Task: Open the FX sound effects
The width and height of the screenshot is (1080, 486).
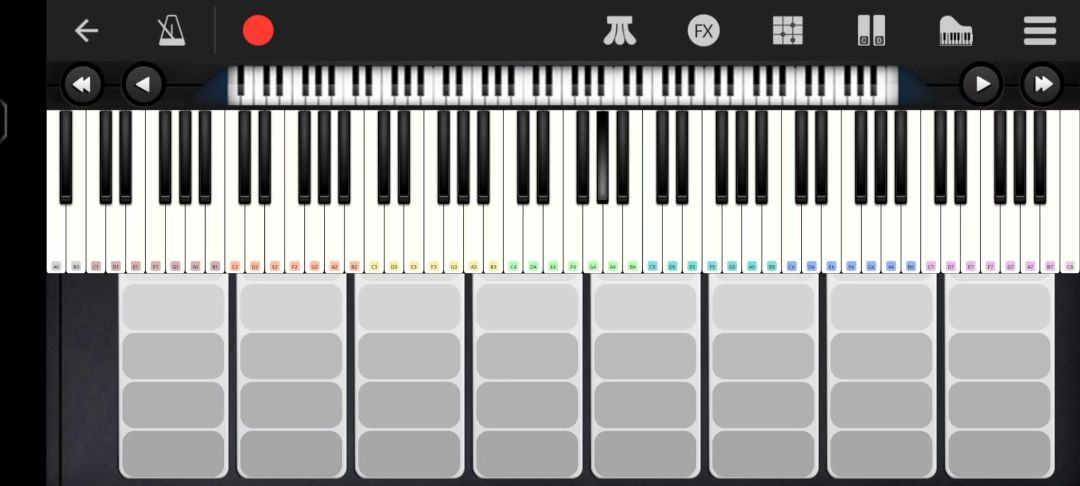Action: pyautogui.click(x=703, y=31)
